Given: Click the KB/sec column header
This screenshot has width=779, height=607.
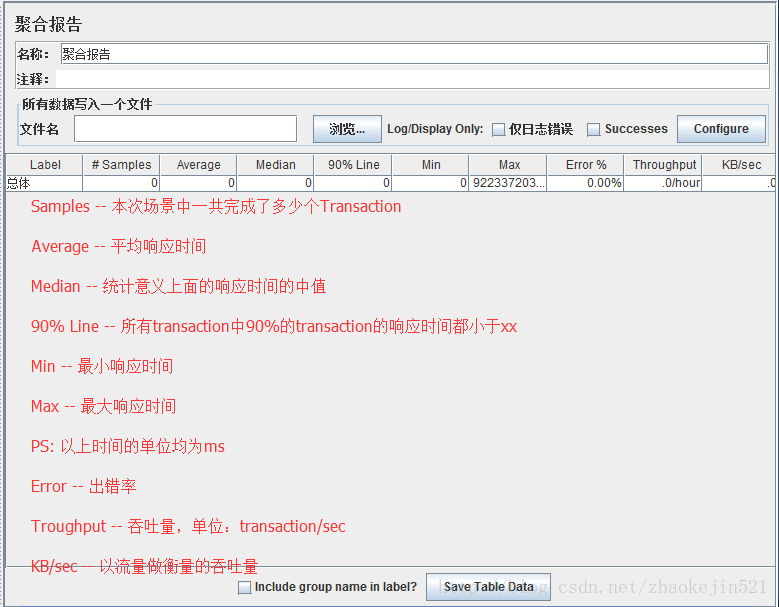Looking at the screenshot, I should pos(740,164).
